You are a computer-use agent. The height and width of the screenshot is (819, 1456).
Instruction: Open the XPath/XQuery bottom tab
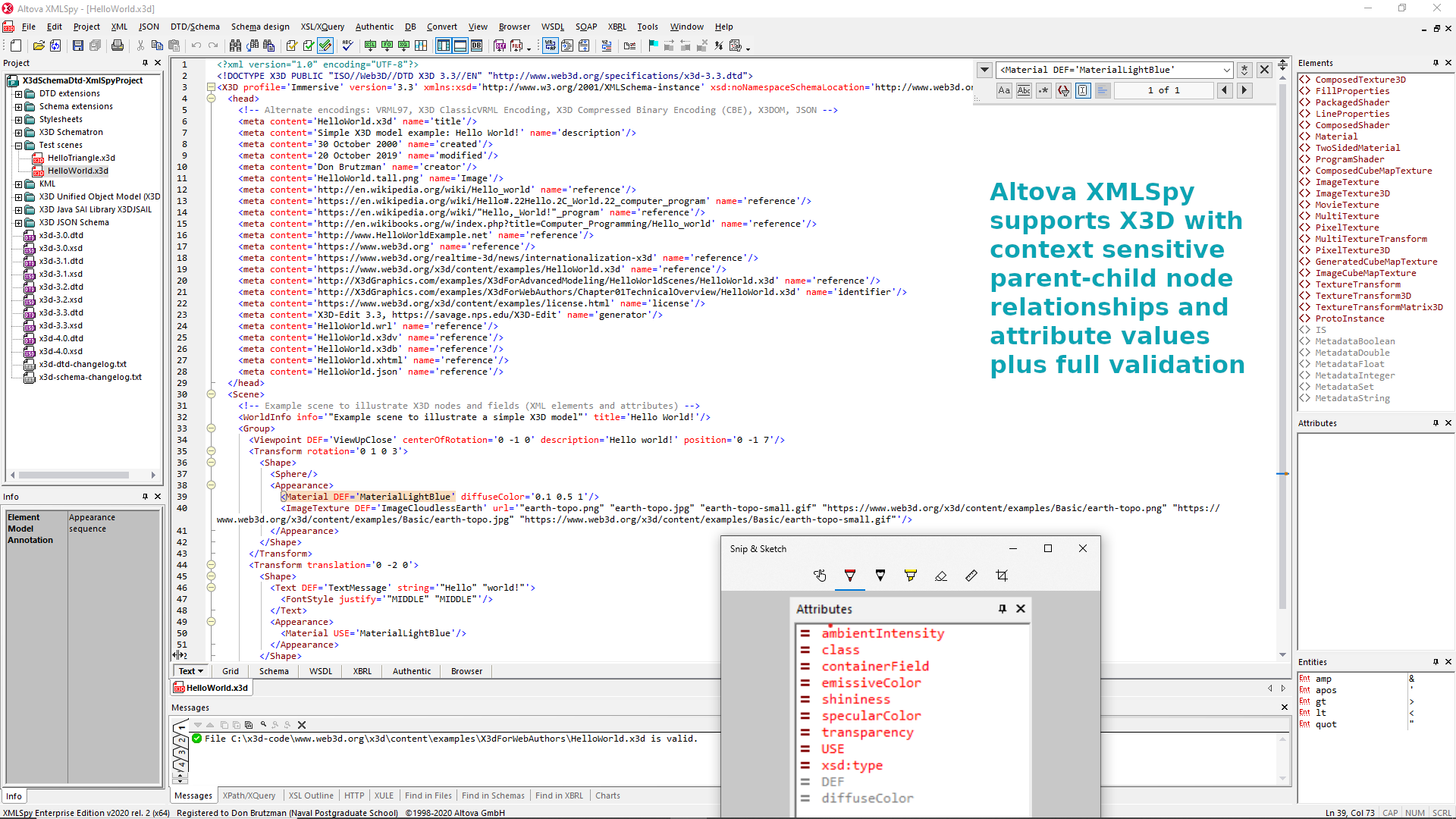point(249,795)
